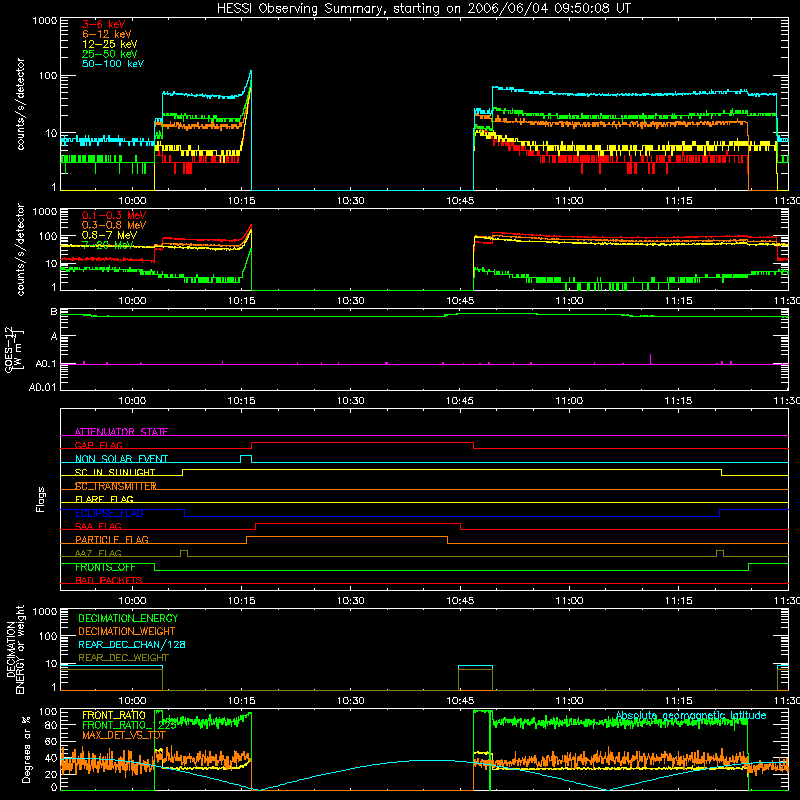Click the 10:45 tick under the flags panel

(460, 601)
